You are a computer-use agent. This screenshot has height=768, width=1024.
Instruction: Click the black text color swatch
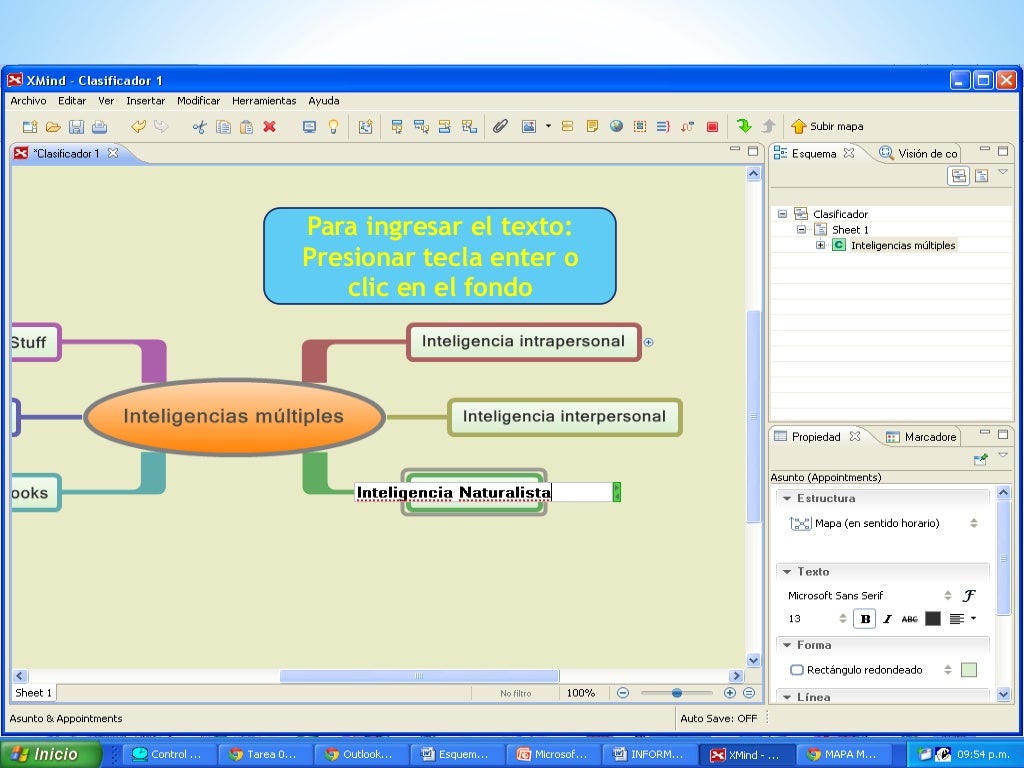[x=933, y=619]
